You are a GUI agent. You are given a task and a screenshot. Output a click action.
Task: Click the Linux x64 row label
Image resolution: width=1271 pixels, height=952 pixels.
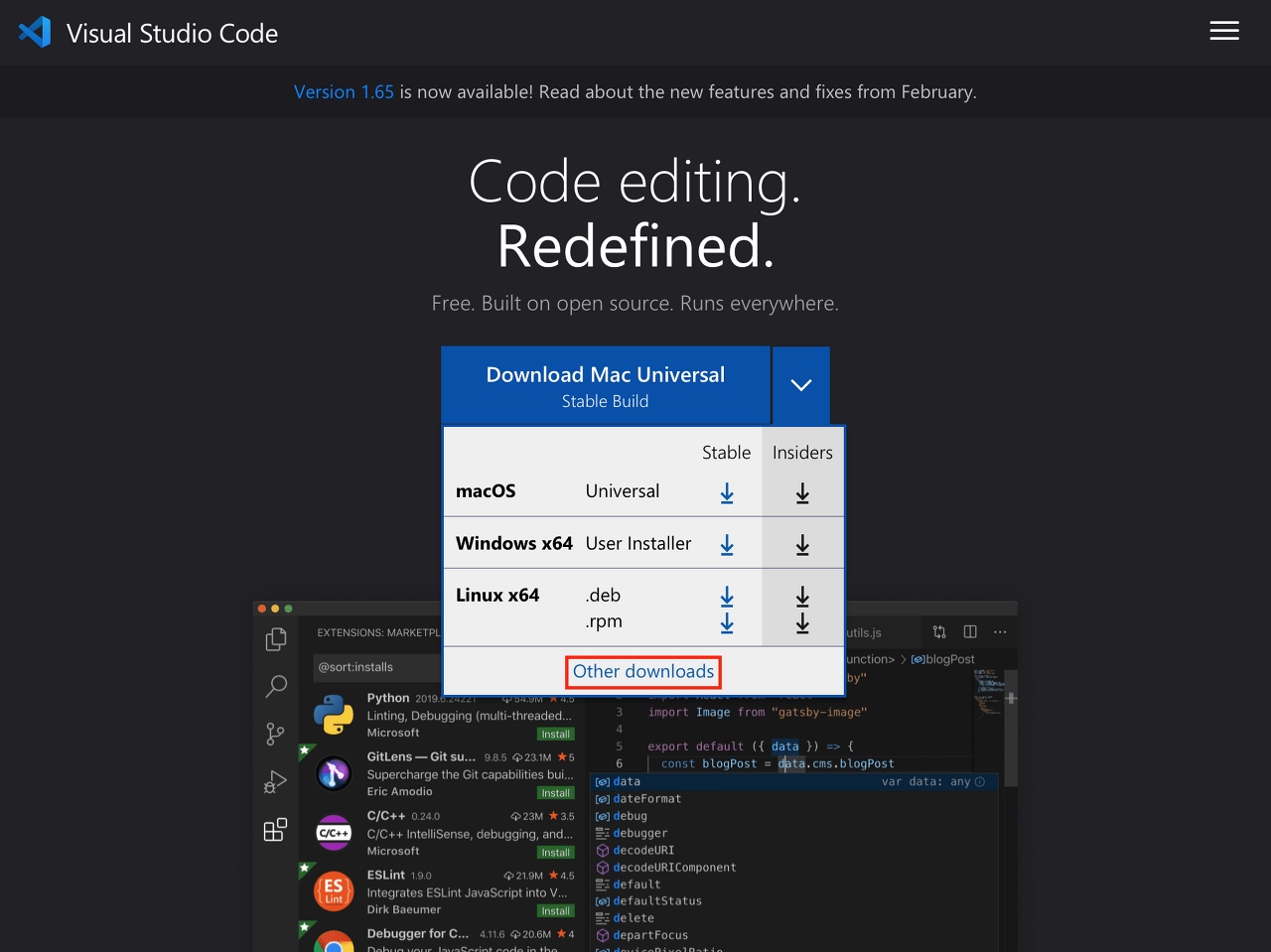tap(497, 595)
